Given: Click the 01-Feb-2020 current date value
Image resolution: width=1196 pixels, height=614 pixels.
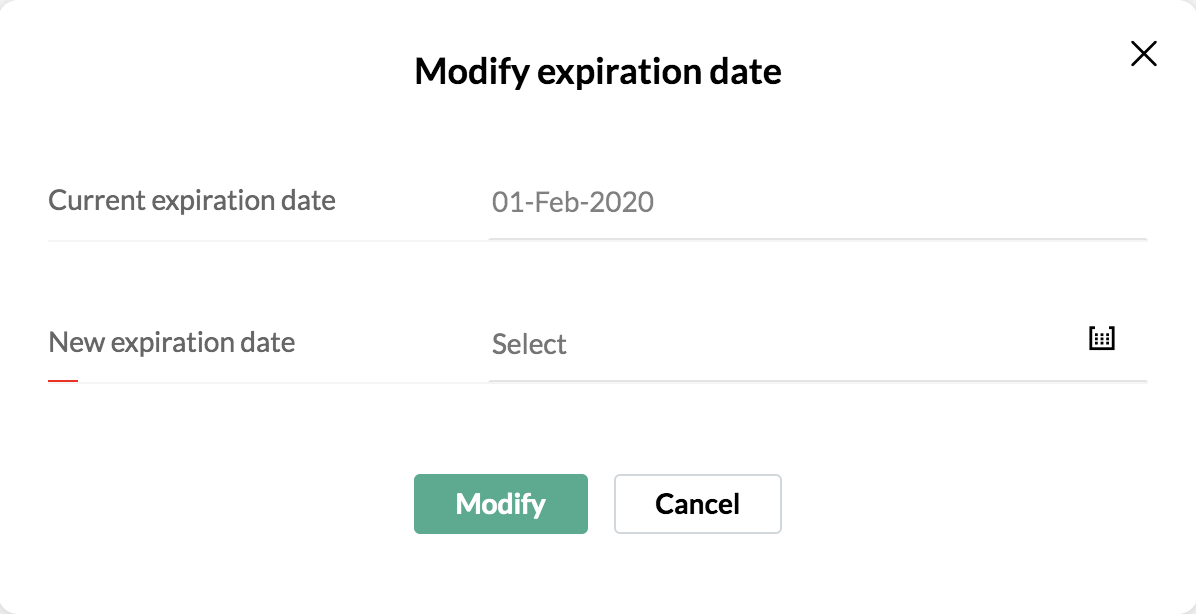Looking at the screenshot, I should (x=573, y=202).
